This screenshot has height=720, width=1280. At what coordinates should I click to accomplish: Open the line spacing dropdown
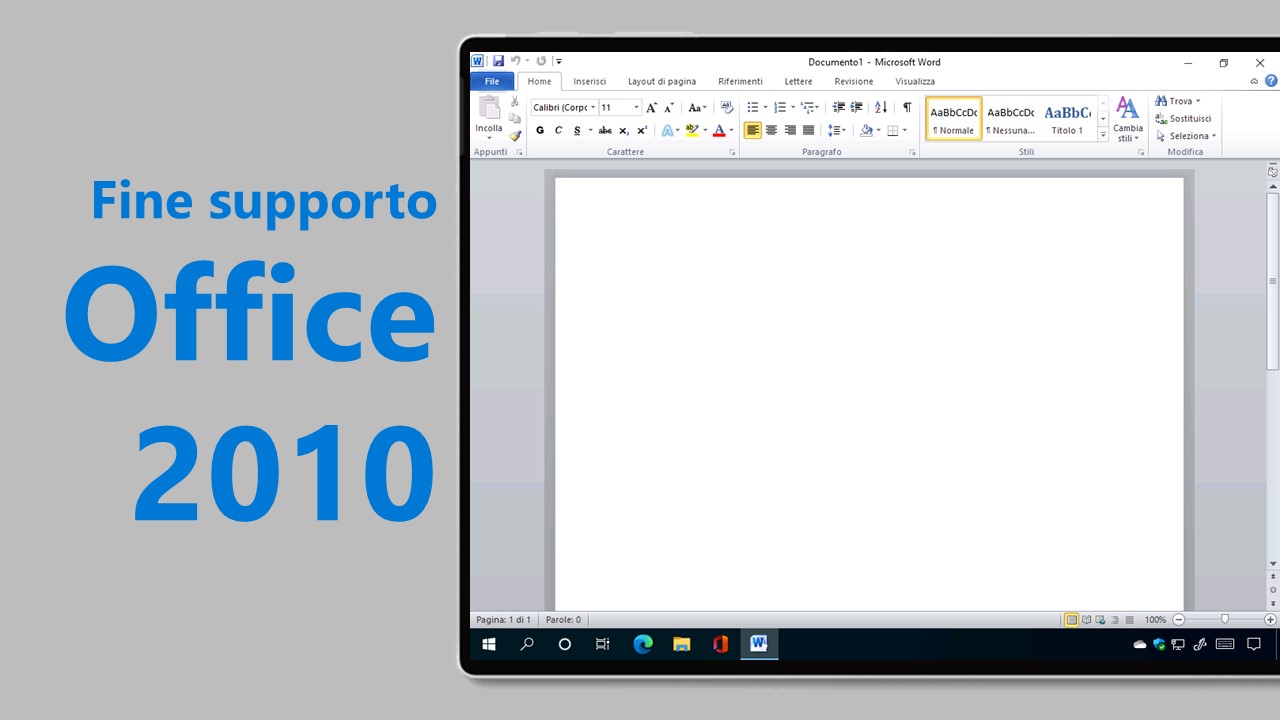click(x=837, y=130)
